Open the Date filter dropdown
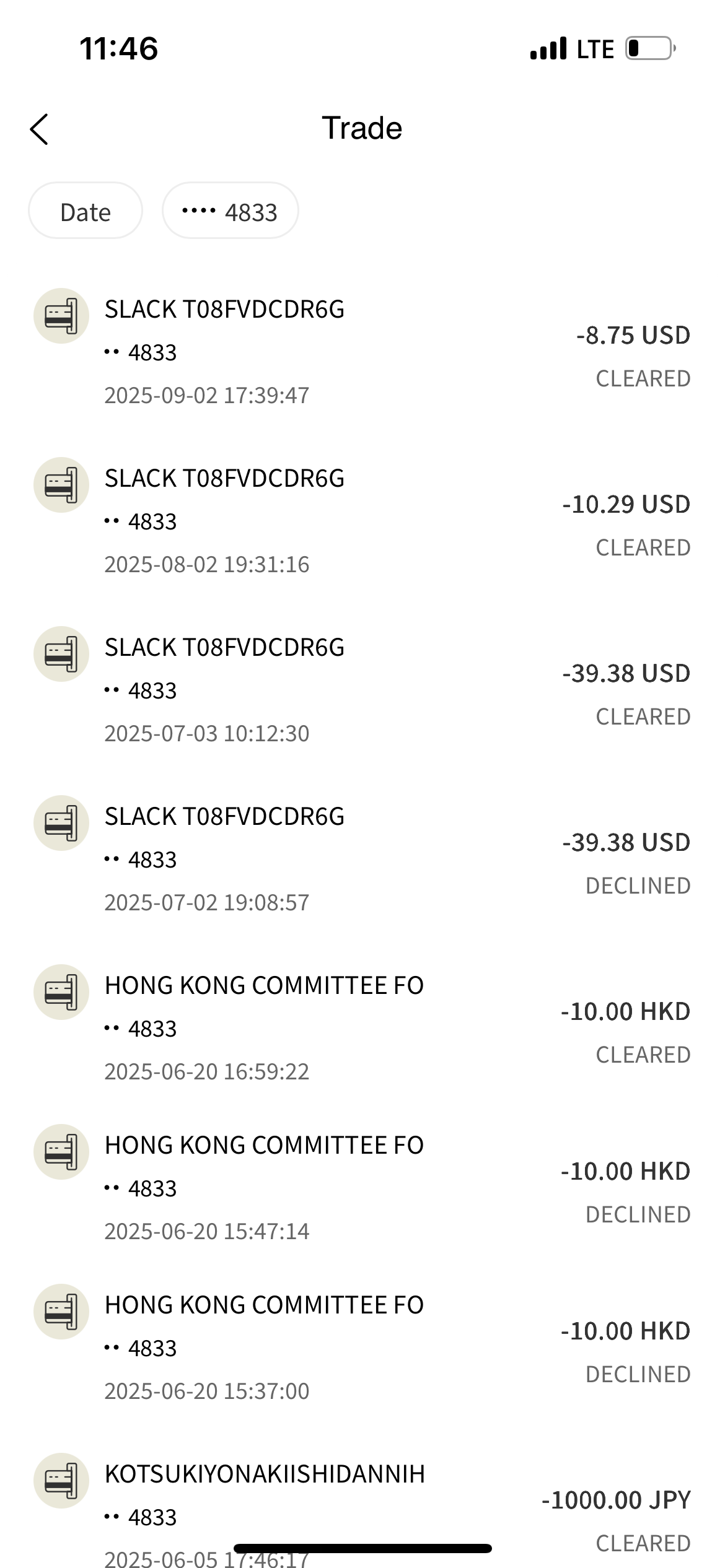This screenshot has height=1568, width=725. click(86, 211)
